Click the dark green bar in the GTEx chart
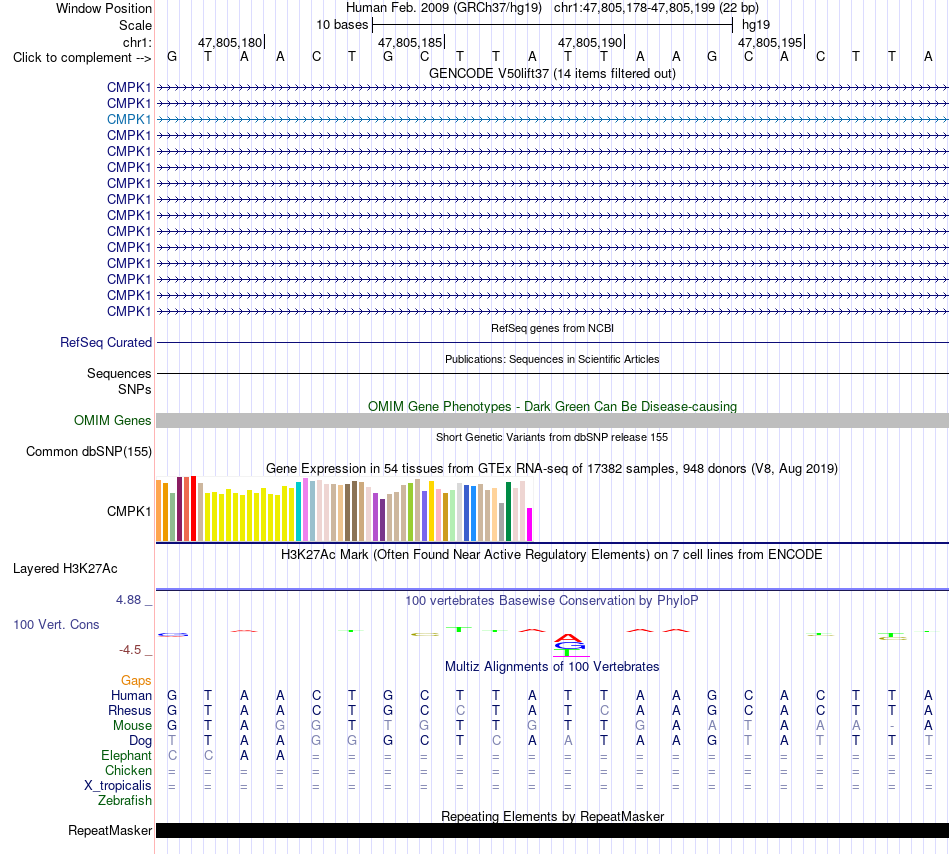950x854 pixels. [x=509, y=512]
